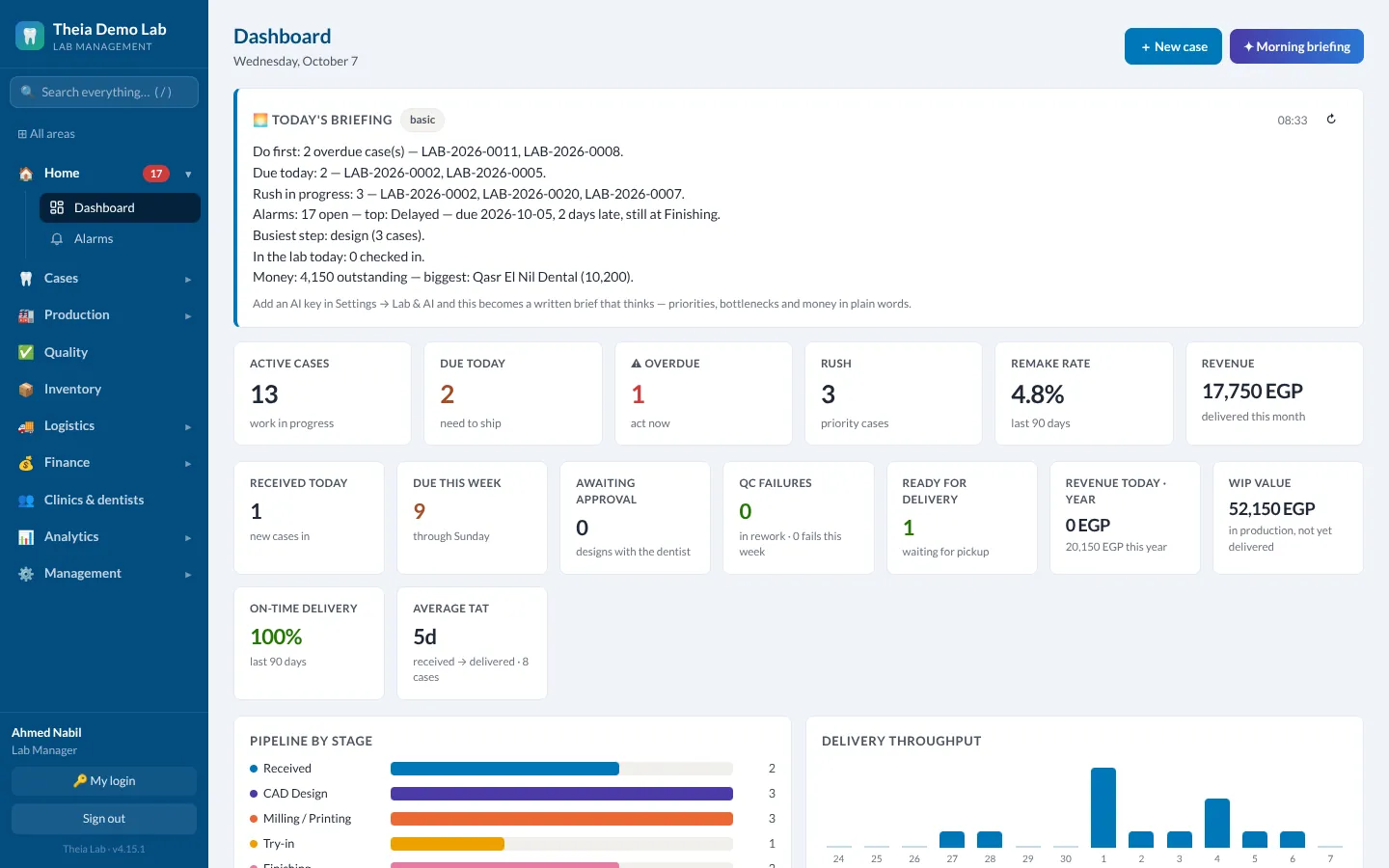Click the Dashboard grid icon
The height and width of the screenshot is (868, 1389).
57,207
